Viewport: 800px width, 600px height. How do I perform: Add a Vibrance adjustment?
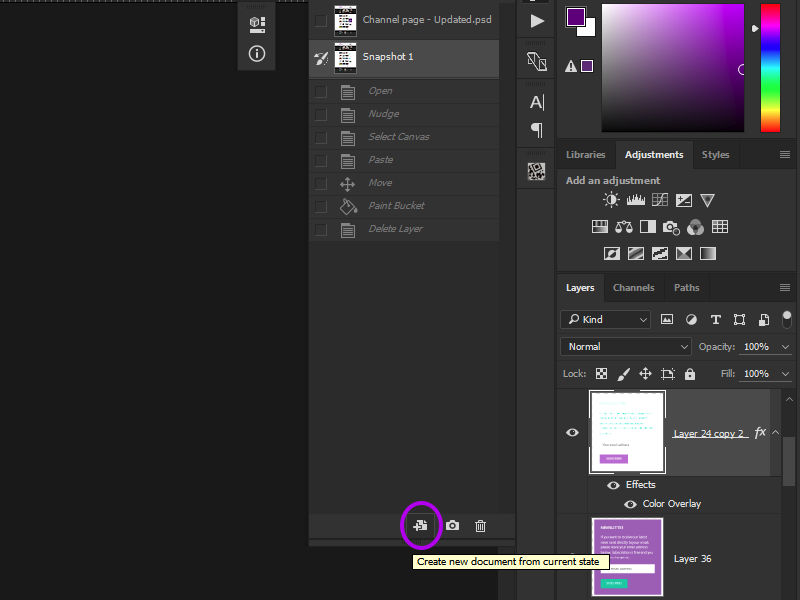click(x=707, y=200)
